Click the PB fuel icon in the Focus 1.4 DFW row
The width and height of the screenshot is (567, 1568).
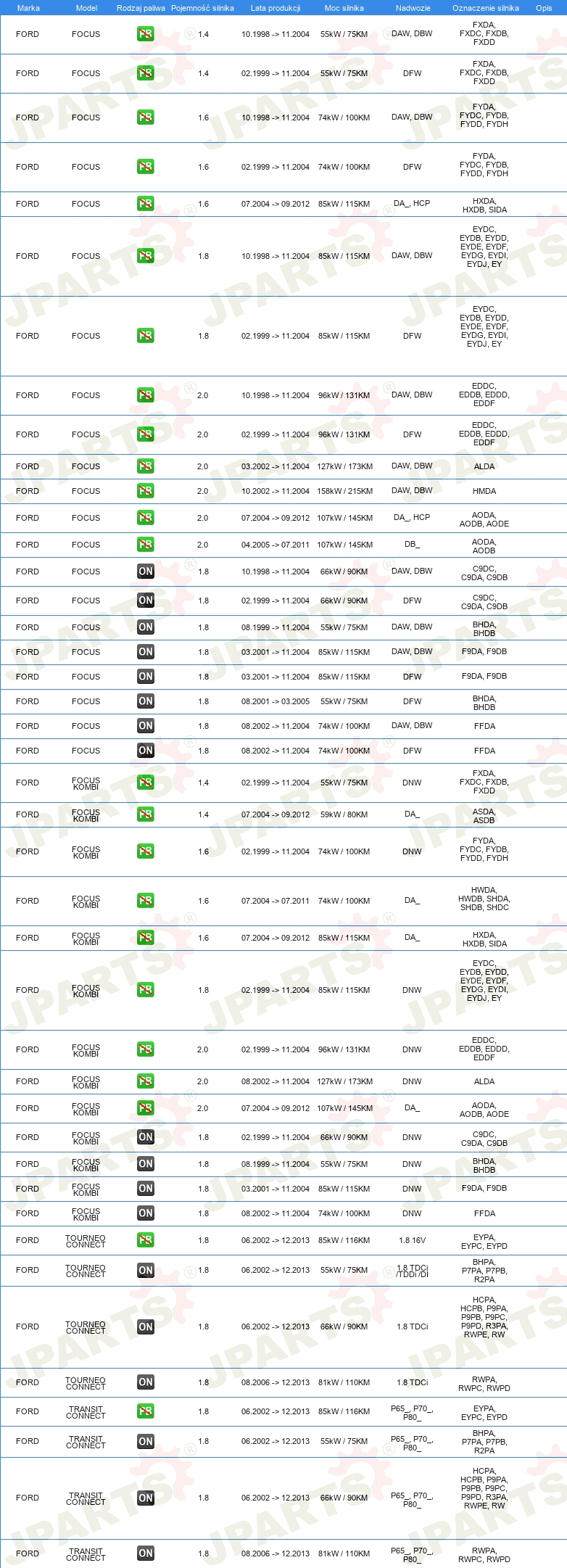click(x=146, y=73)
